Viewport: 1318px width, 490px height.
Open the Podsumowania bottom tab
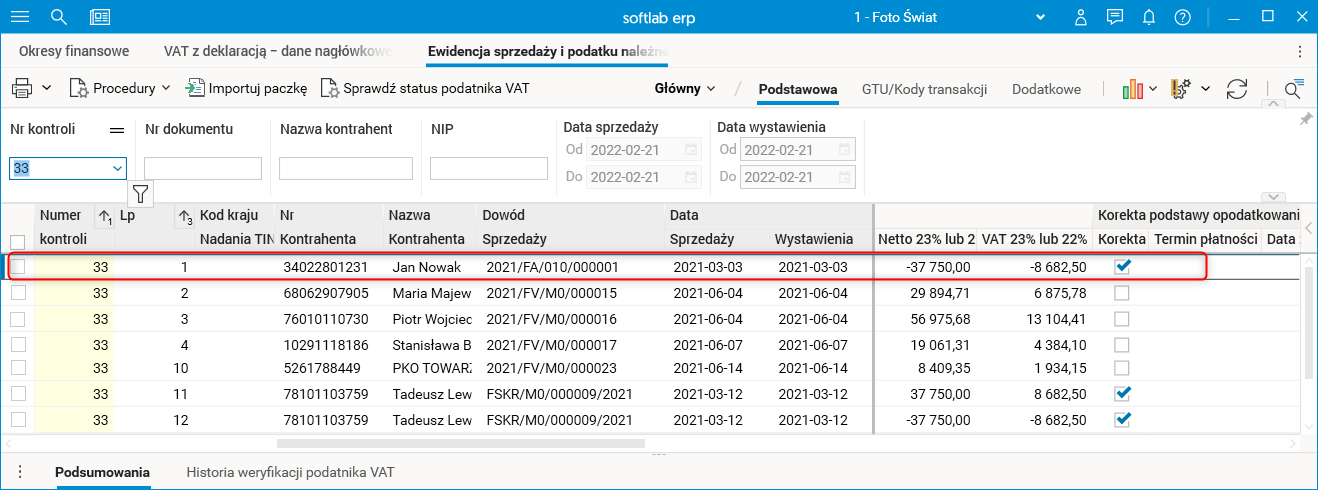(103, 471)
